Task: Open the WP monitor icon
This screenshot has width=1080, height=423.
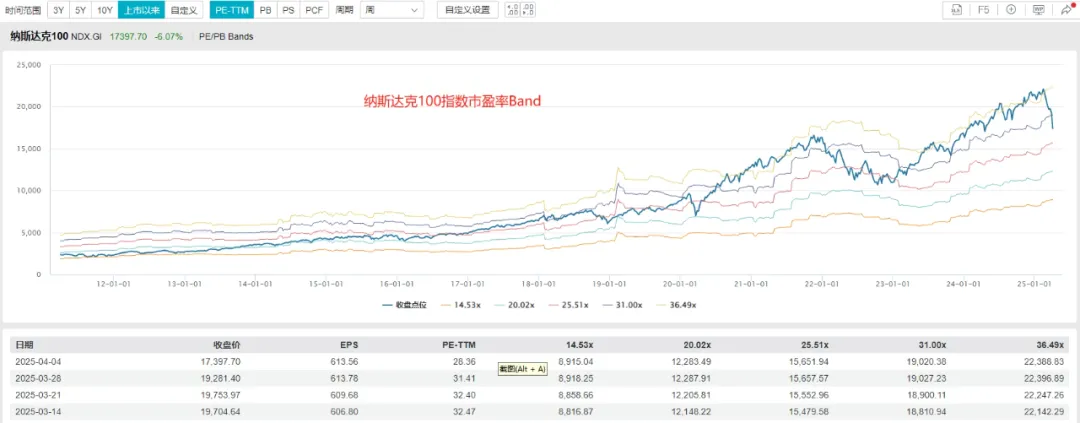Action: (1038, 10)
